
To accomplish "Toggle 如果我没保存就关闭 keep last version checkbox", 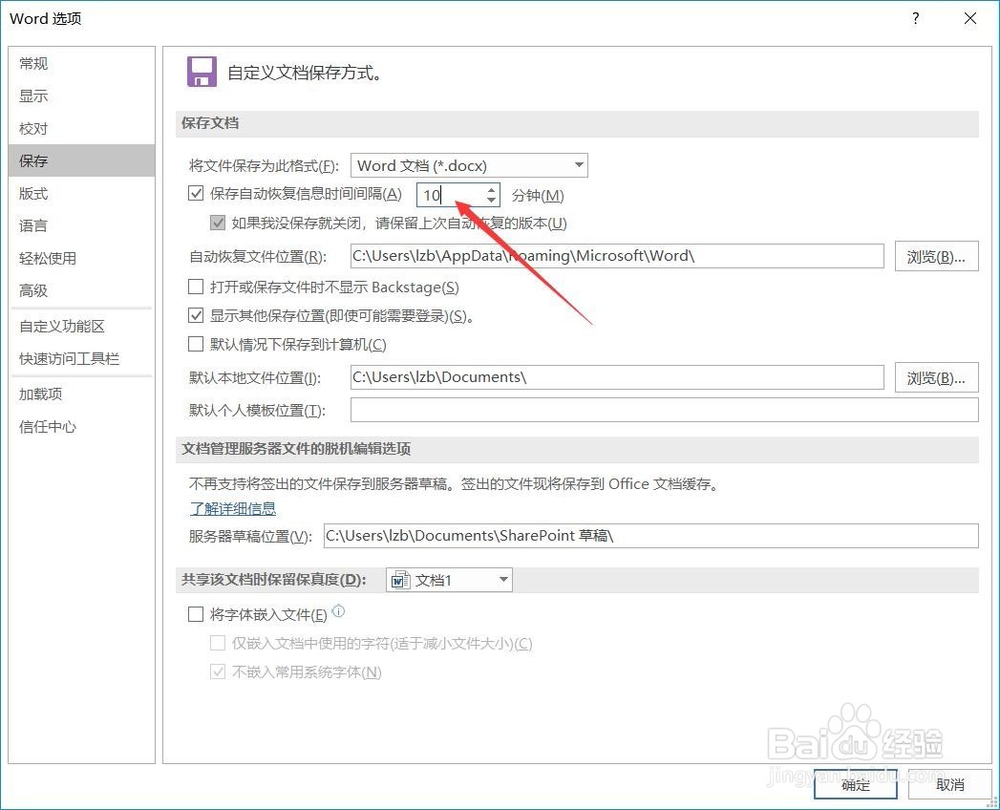I will point(217,223).
